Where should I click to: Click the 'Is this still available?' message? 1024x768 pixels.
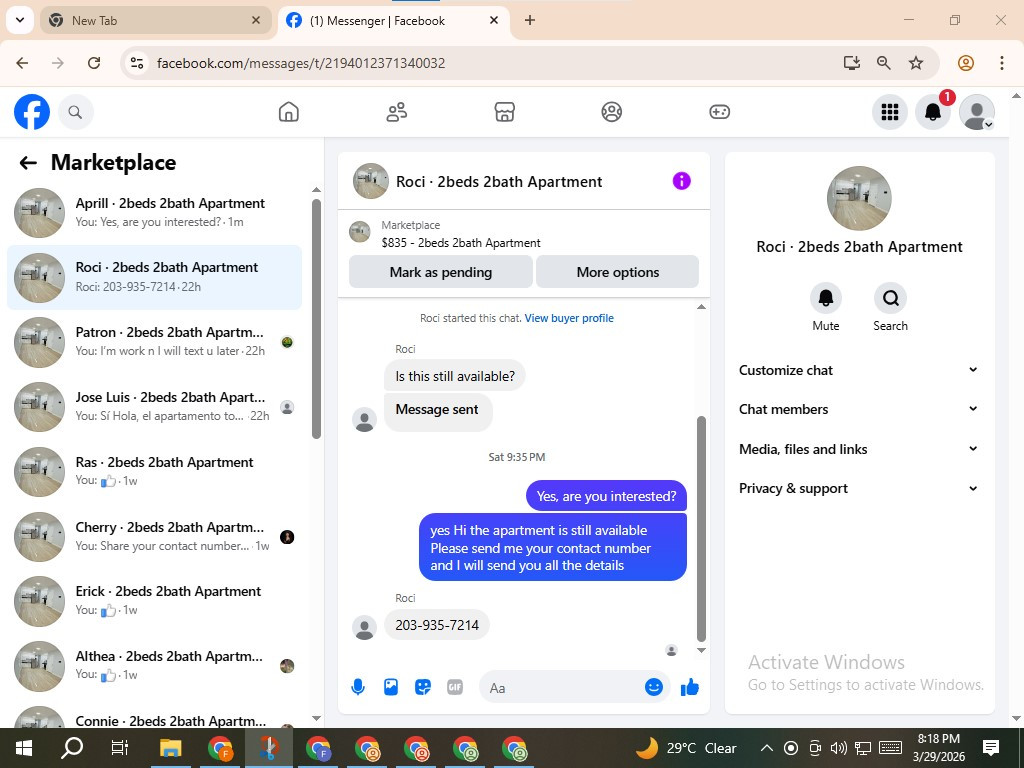455,376
